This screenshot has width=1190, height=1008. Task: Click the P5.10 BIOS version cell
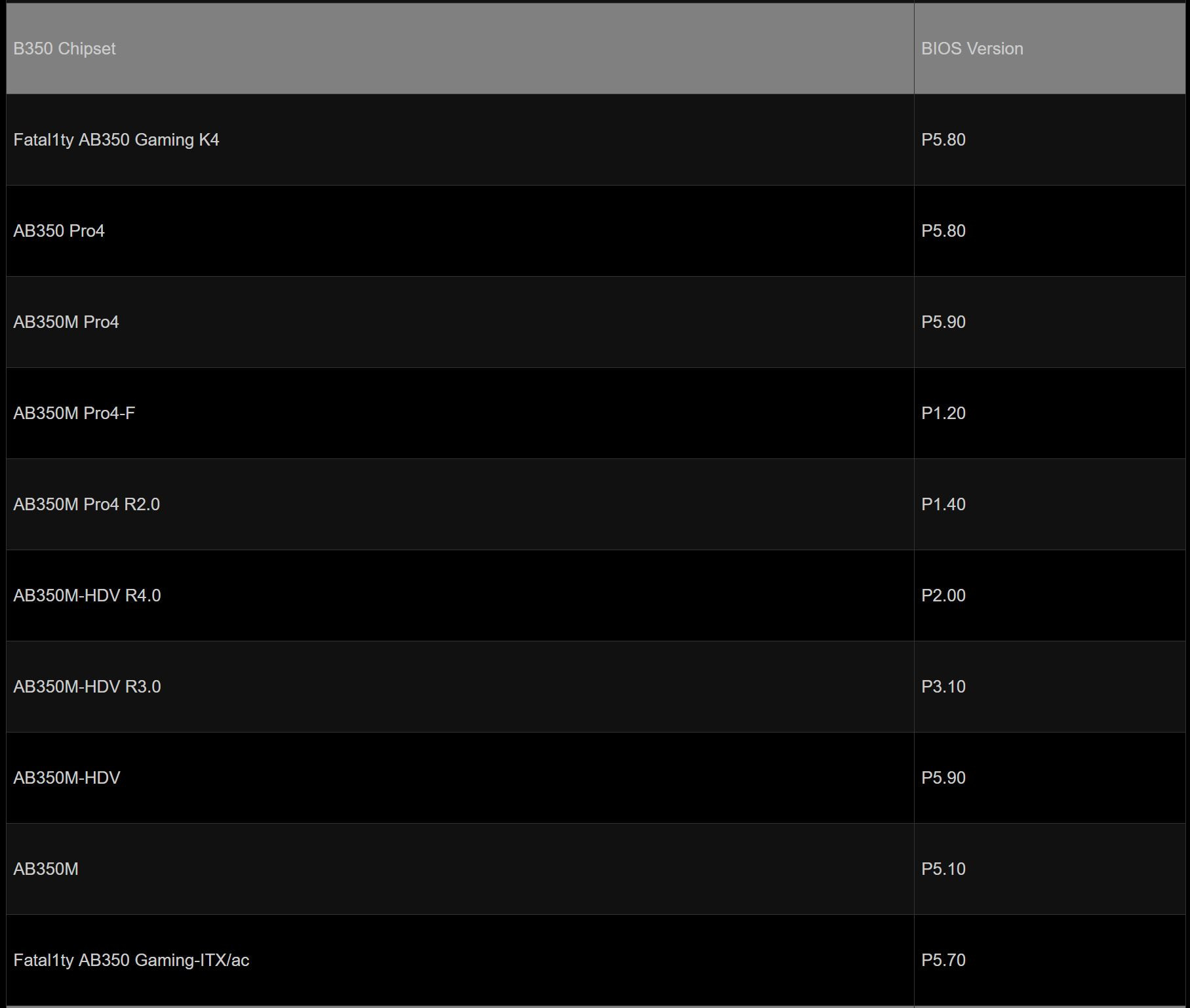click(x=943, y=869)
